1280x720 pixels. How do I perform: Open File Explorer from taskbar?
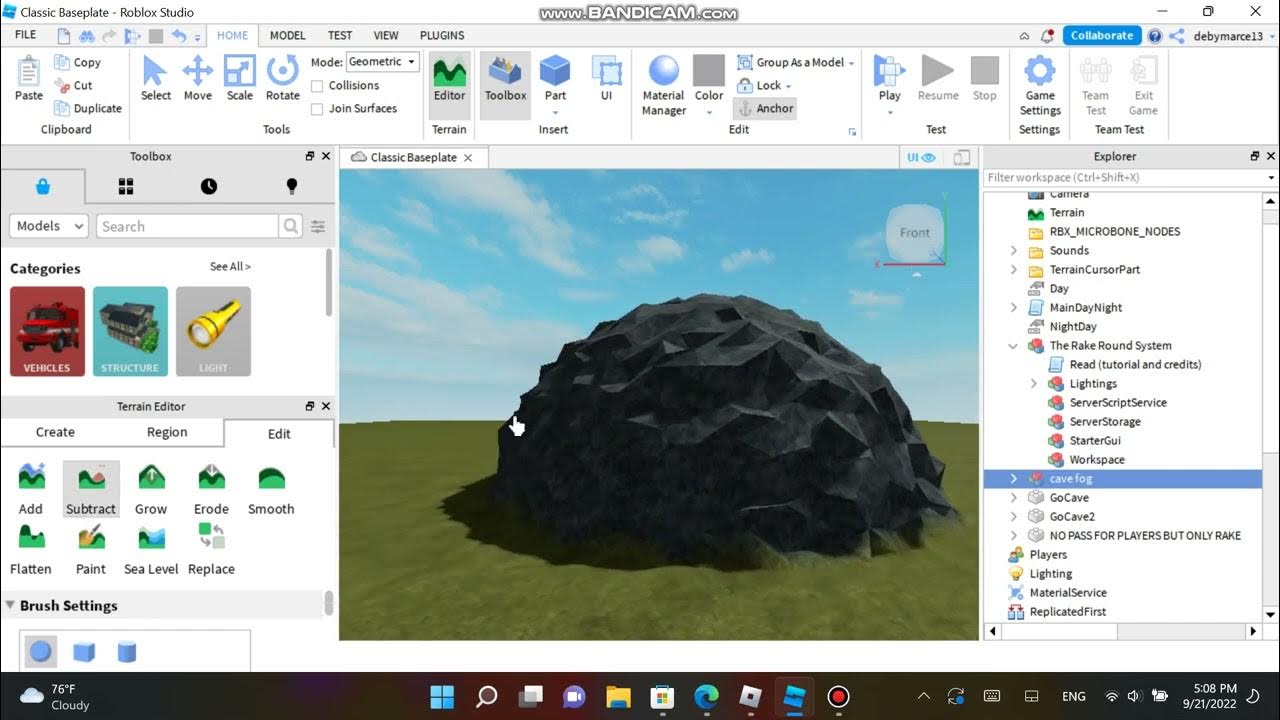coord(618,696)
